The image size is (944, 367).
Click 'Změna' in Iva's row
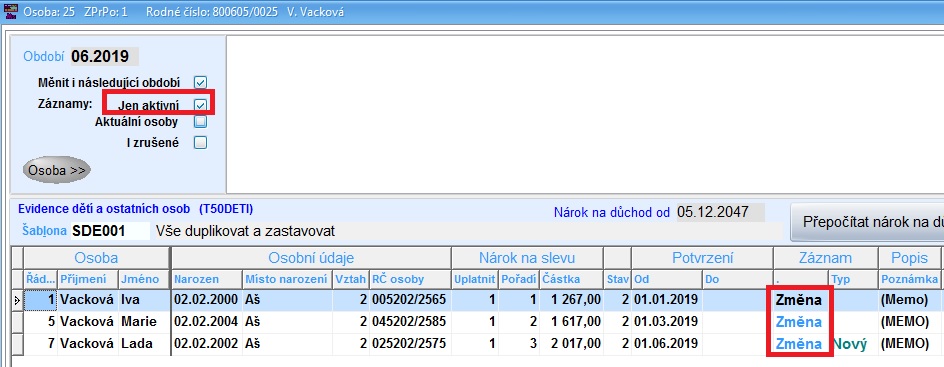tap(798, 300)
